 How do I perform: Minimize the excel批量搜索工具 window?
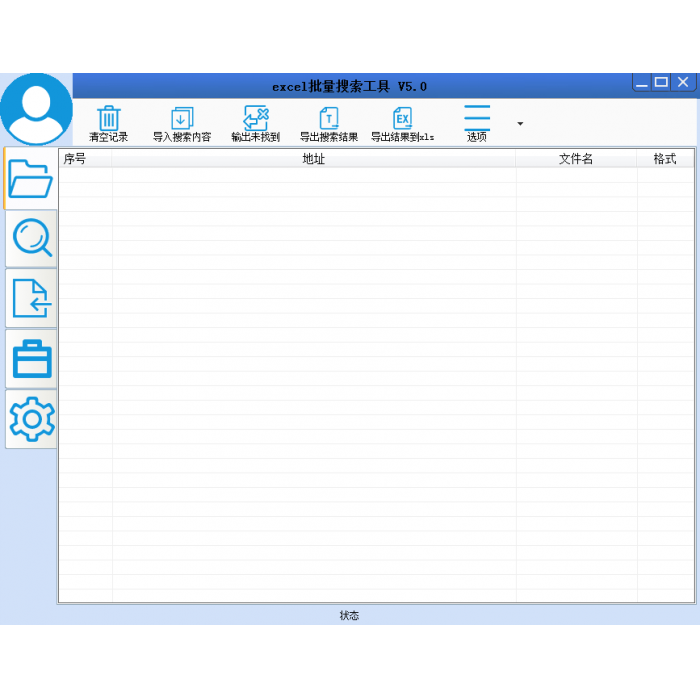[642, 83]
